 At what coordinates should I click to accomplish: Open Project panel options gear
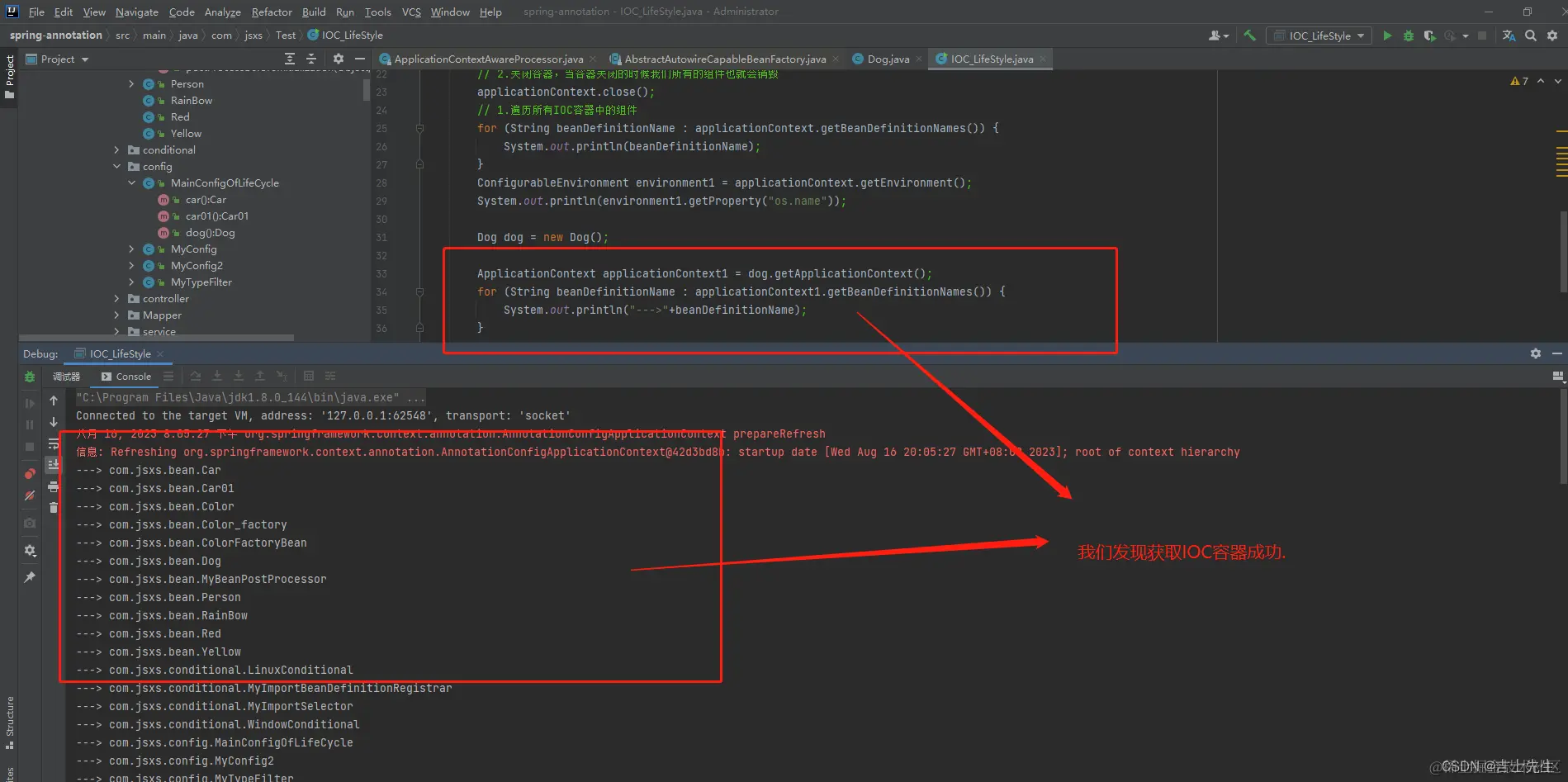pos(339,59)
